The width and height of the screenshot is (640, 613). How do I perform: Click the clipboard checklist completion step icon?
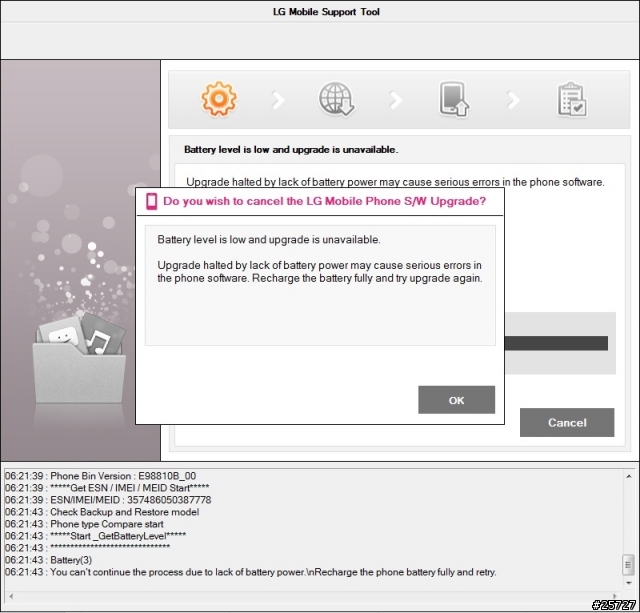coord(572,100)
